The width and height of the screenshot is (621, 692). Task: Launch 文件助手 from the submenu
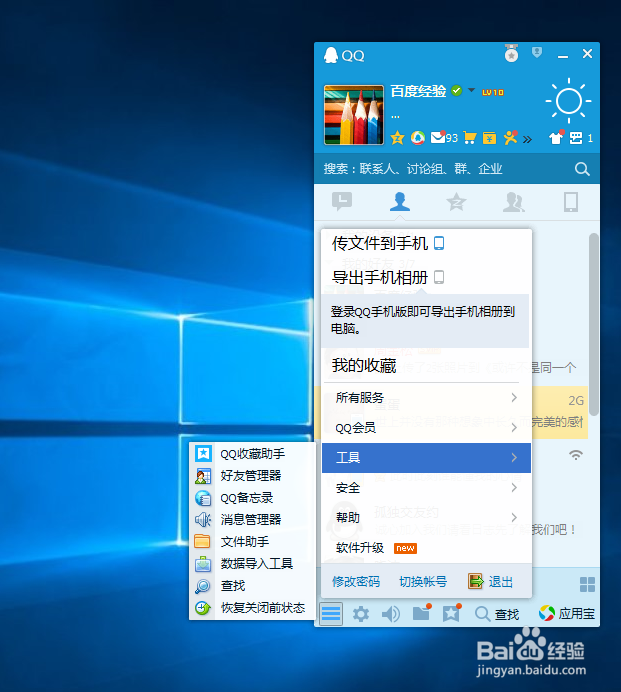coord(252,542)
